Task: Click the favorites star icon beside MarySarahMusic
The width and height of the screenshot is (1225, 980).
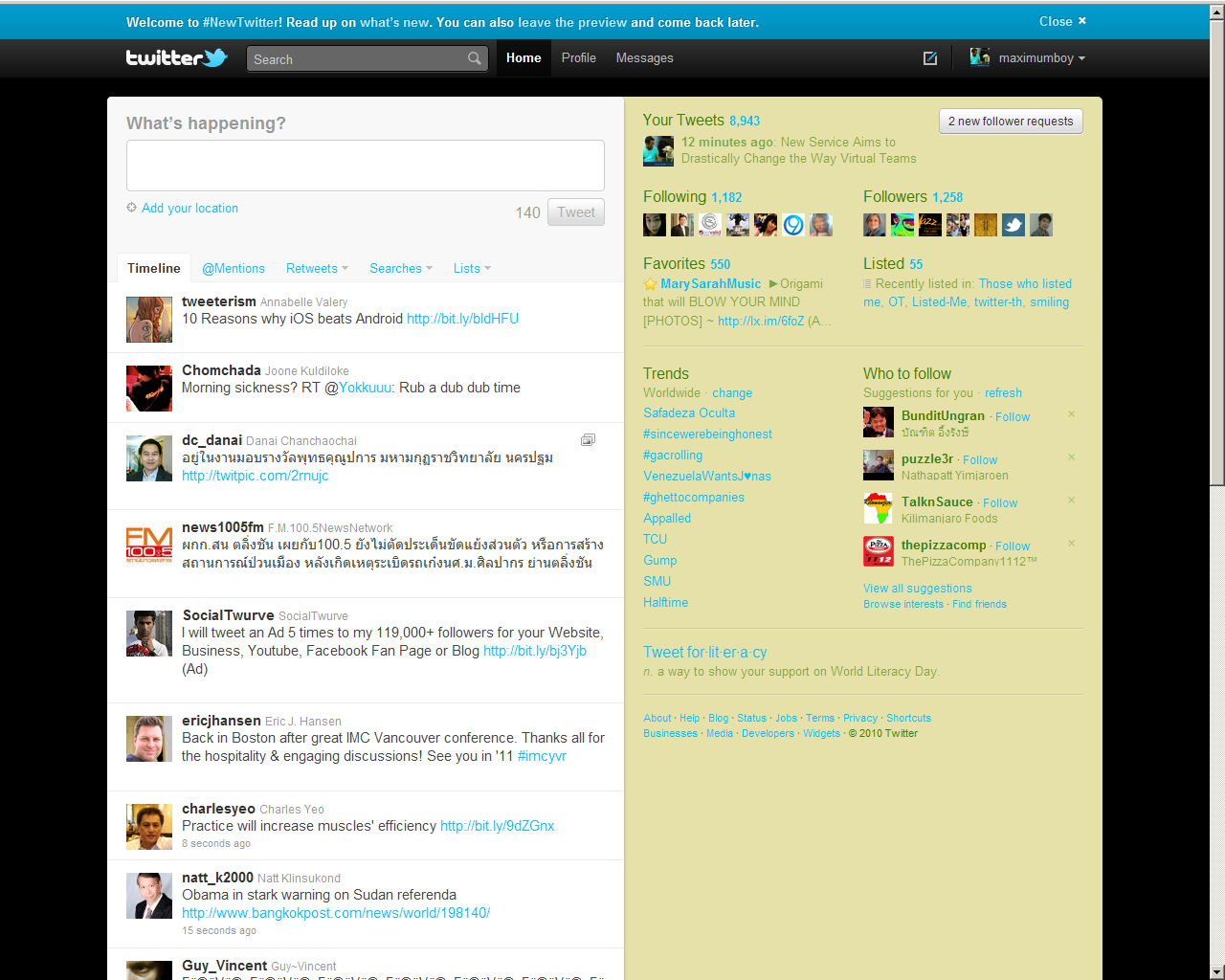Action: (651, 284)
